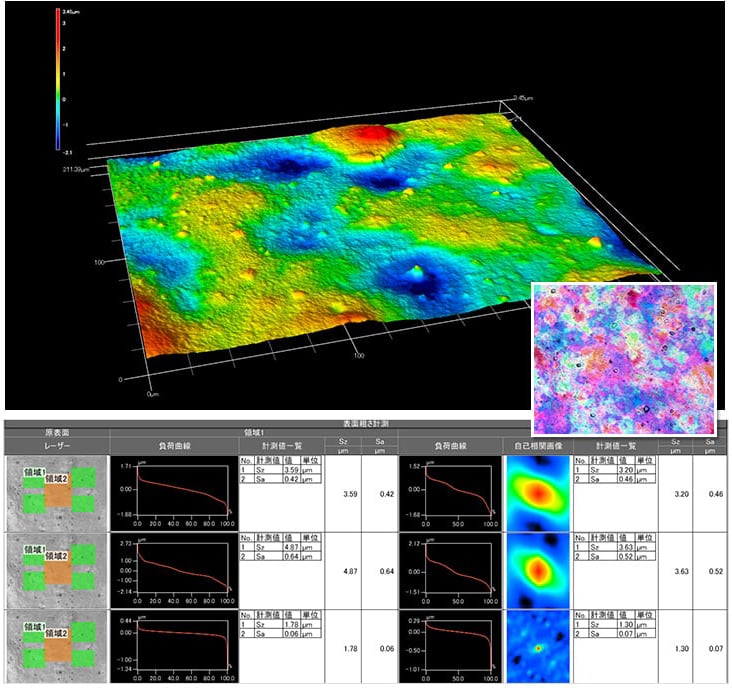The height and width of the screenshot is (688, 732).
Task: Open second-row right load curve graph
Action: [x=450, y=570]
